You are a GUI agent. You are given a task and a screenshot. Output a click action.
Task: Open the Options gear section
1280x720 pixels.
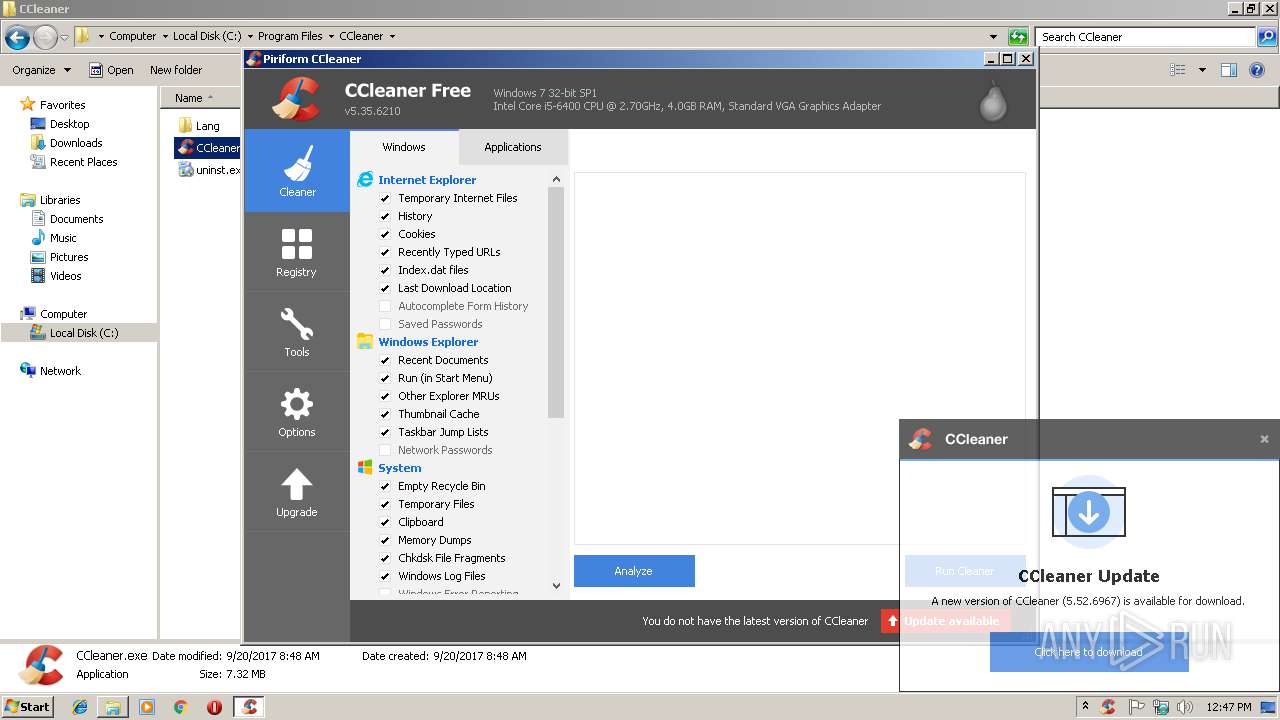pyautogui.click(x=297, y=411)
